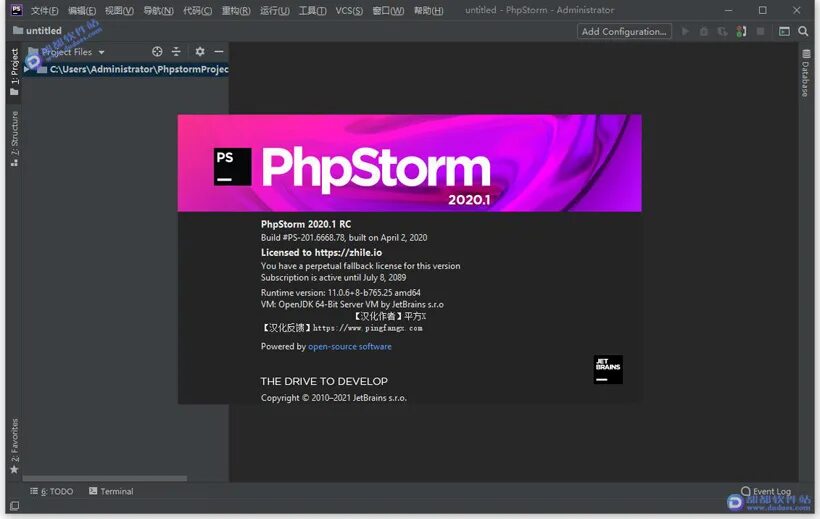Click the JetBrains logo in About dialog
The height and width of the screenshot is (519, 820).
[x=608, y=369]
